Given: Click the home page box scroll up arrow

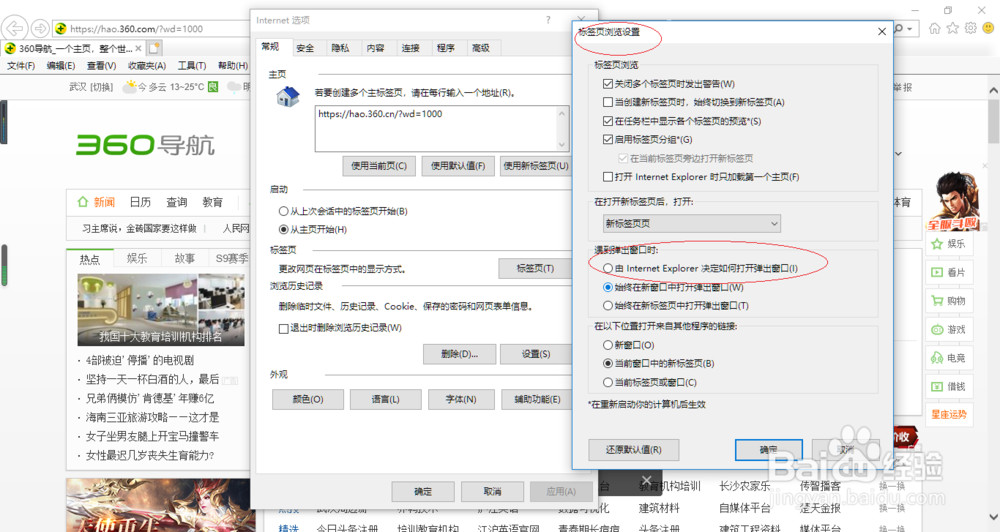Looking at the screenshot, I should [561, 114].
